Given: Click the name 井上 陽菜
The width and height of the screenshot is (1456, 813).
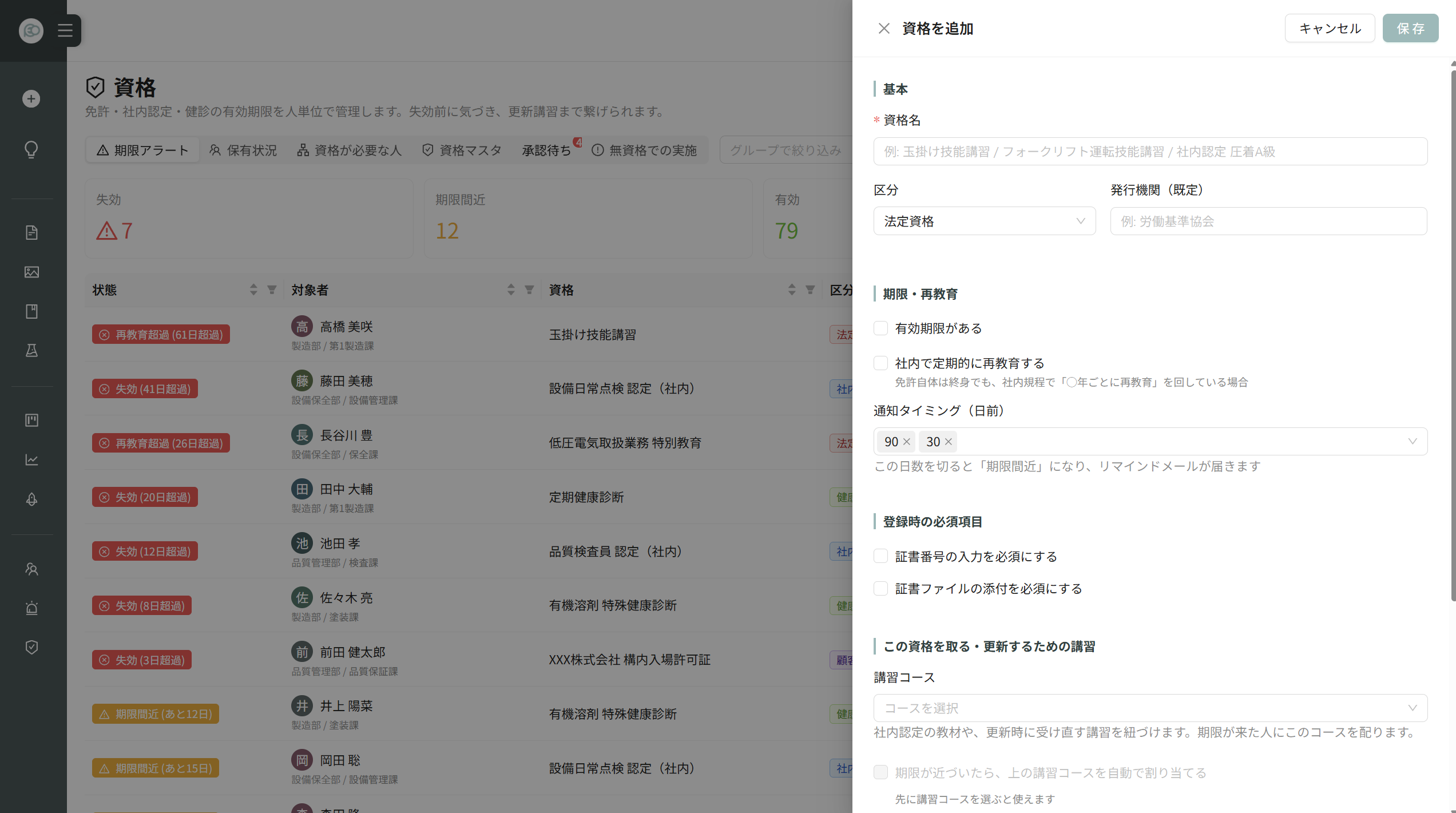Looking at the screenshot, I should coord(346,706).
